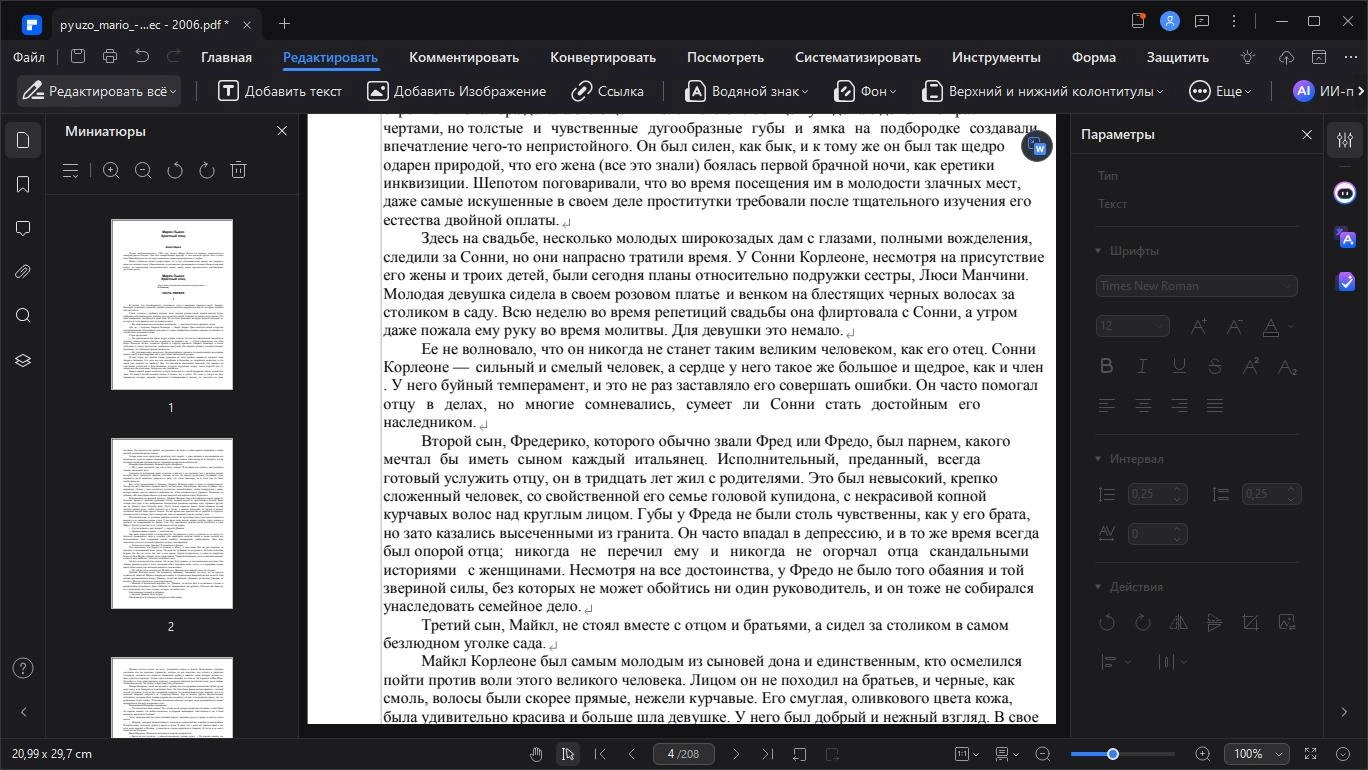Click the Ссылка button
1368x770 pixels.
(607, 91)
